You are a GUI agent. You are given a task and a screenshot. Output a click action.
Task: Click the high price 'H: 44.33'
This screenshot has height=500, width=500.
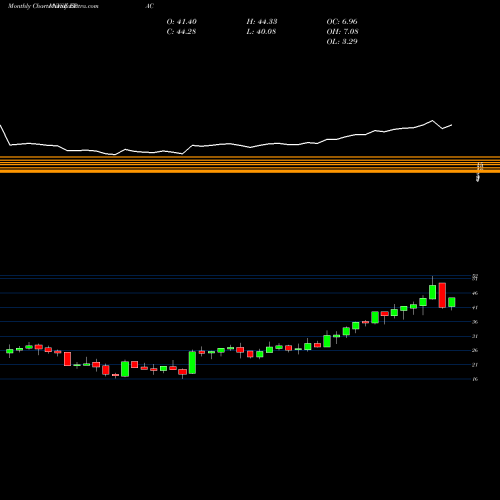262,22
